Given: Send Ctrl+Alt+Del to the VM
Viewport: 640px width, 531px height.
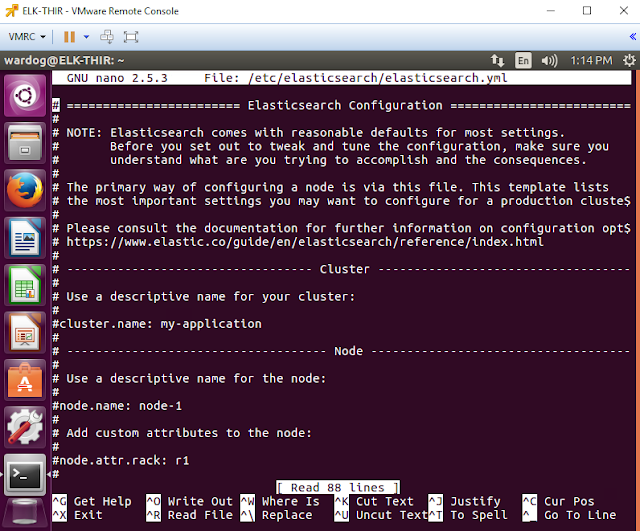Looking at the screenshot, I should (x=107, y=37).
